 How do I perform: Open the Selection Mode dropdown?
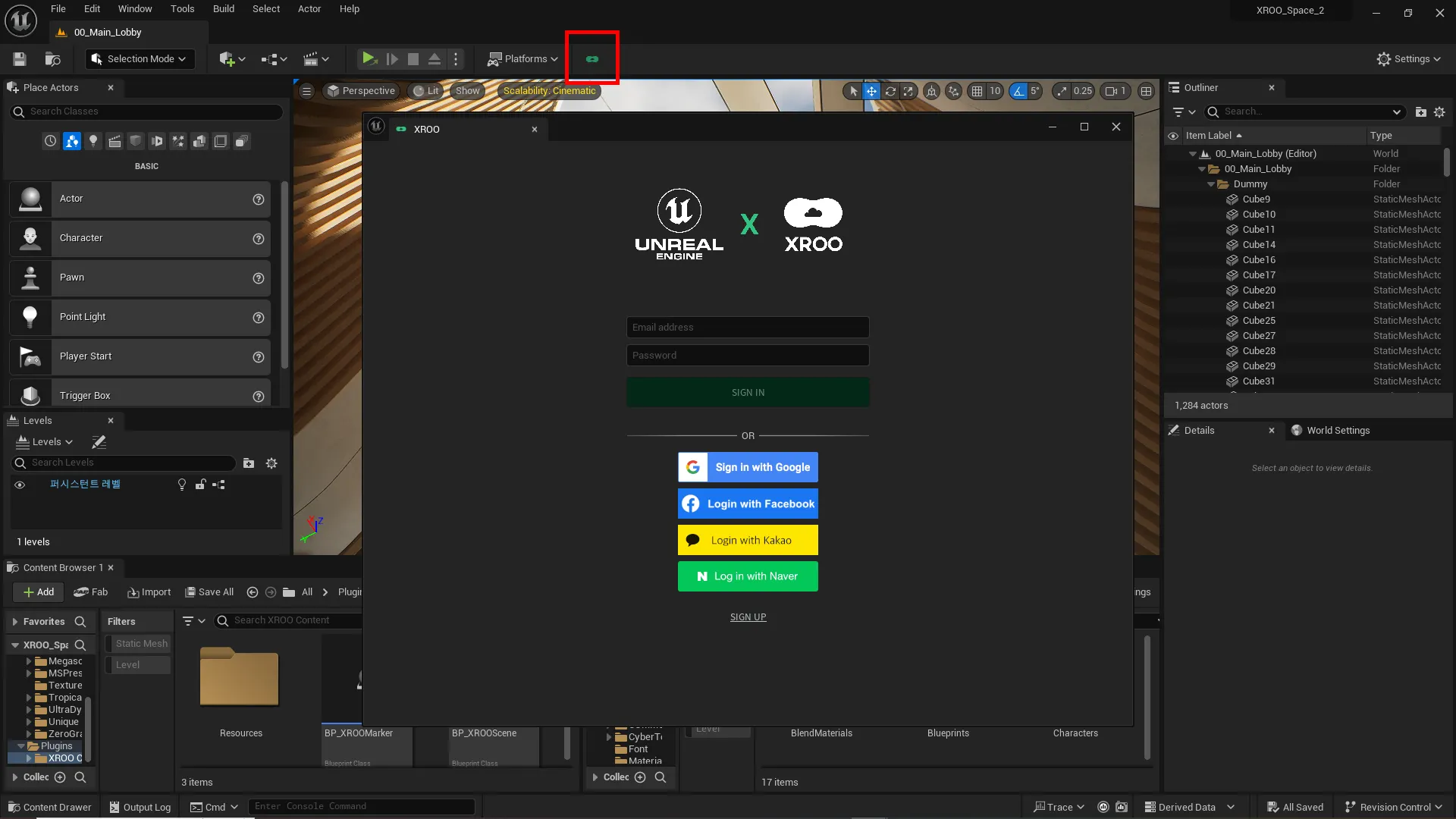tap(140, 59)
